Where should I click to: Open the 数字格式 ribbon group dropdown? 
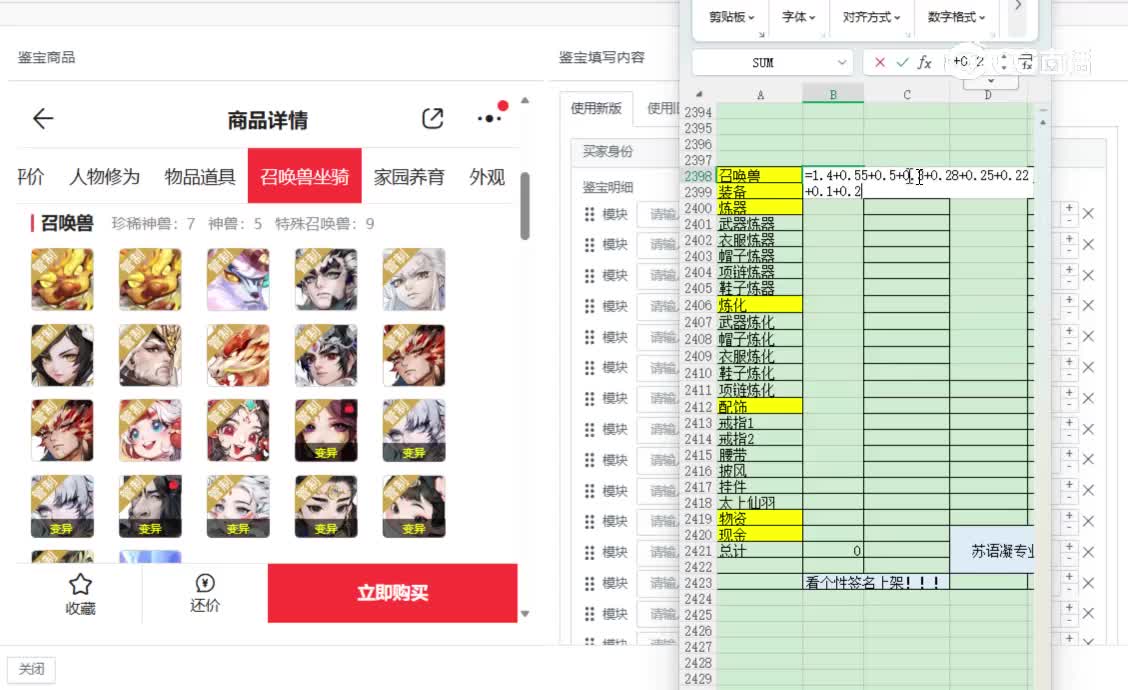coord(956,17)
